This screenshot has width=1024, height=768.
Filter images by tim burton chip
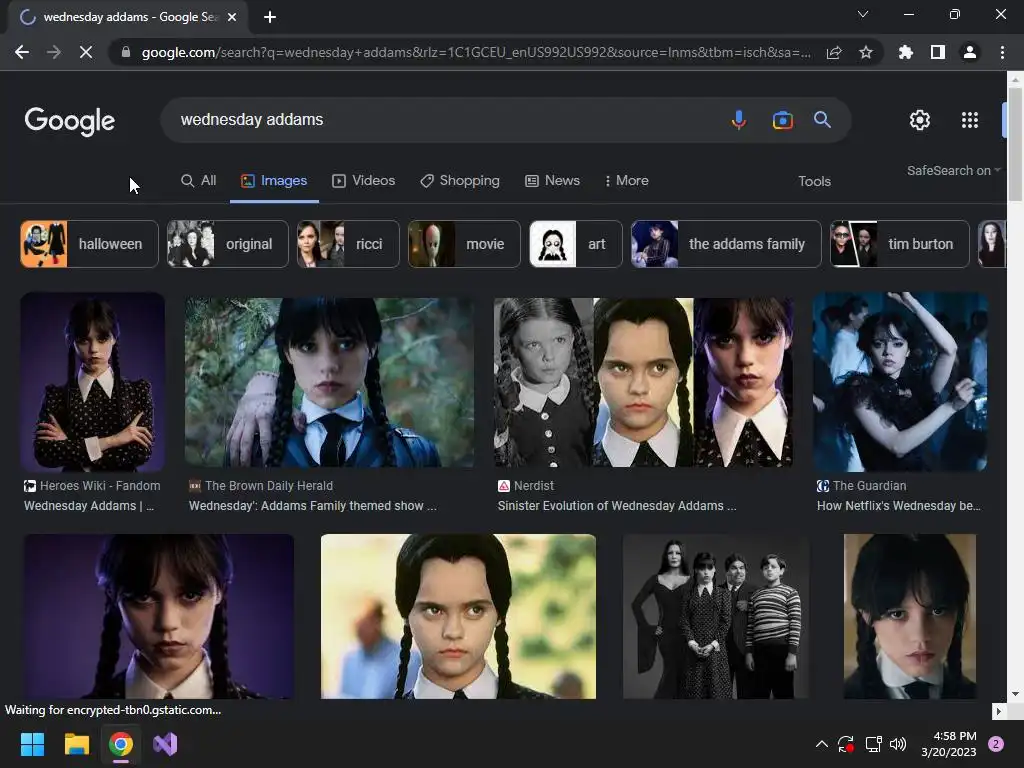pos(900,244)
